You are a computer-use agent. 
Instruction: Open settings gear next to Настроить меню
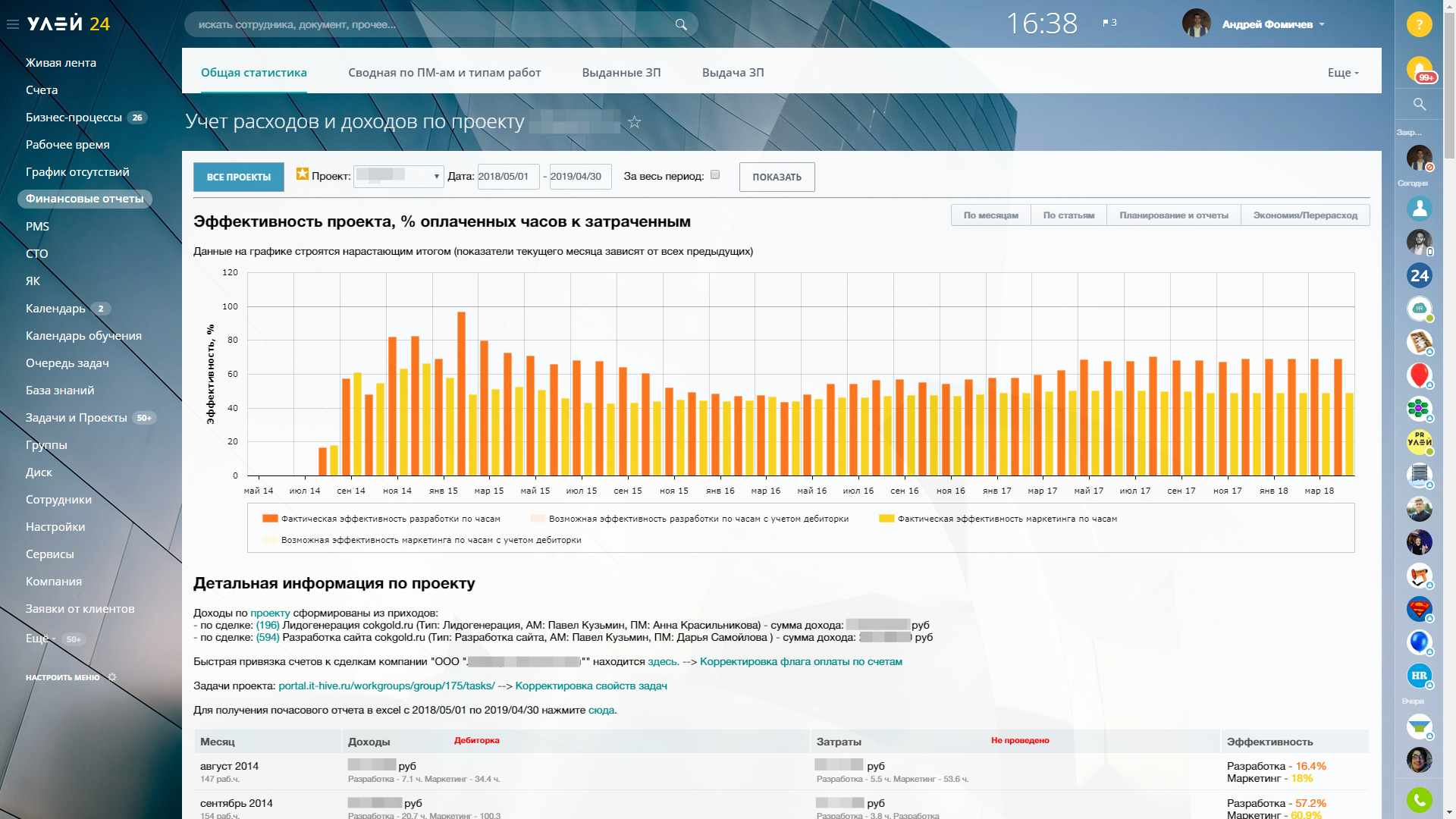112,677
